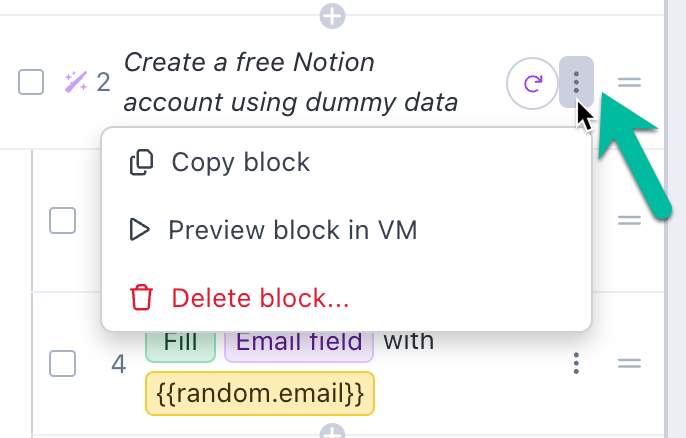
Task: Click the AI magic wand icon on step 2
Action: click(x=76, y=81)
